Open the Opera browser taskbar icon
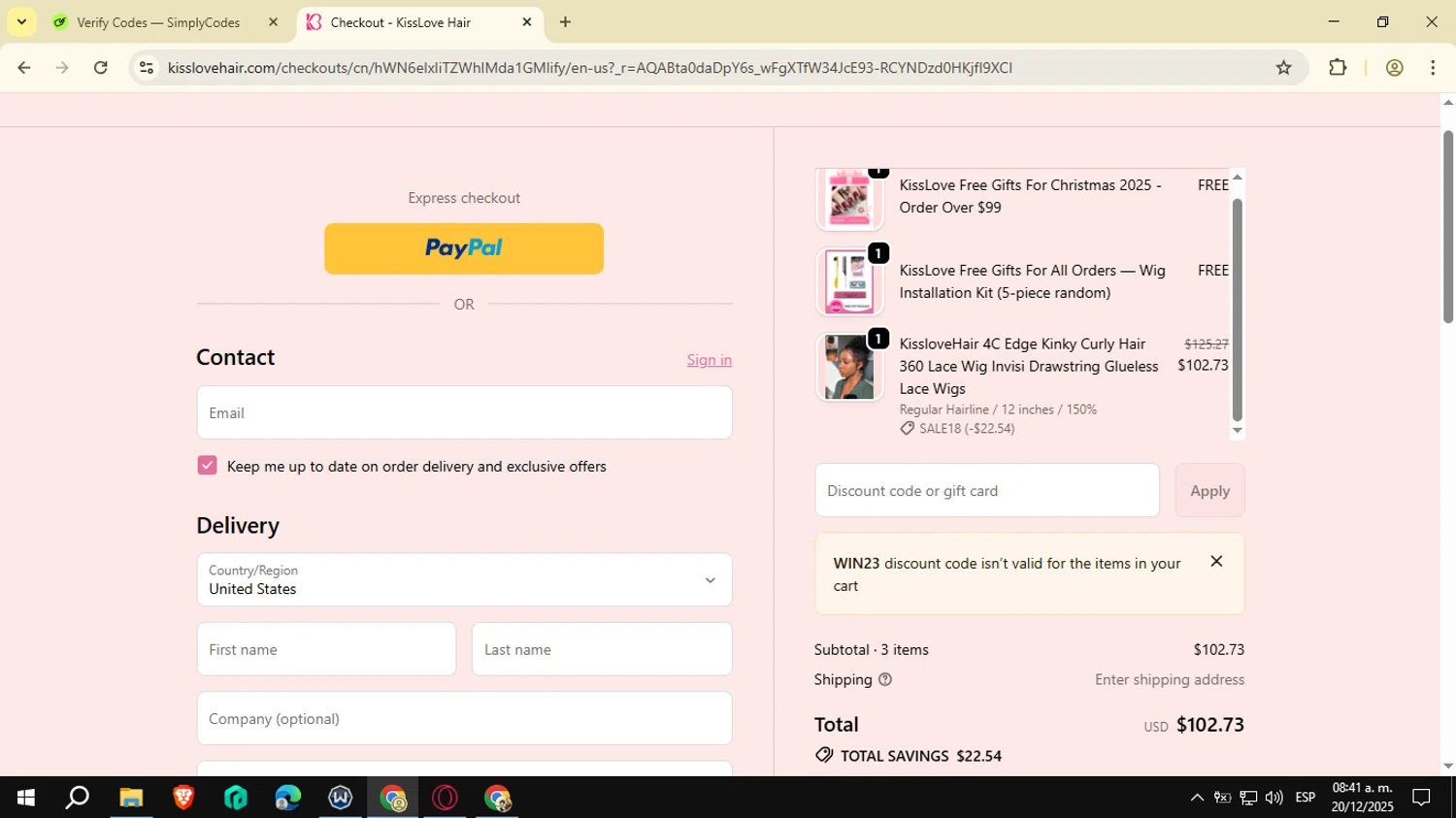The image size is (1456, 818). [446, 798]
